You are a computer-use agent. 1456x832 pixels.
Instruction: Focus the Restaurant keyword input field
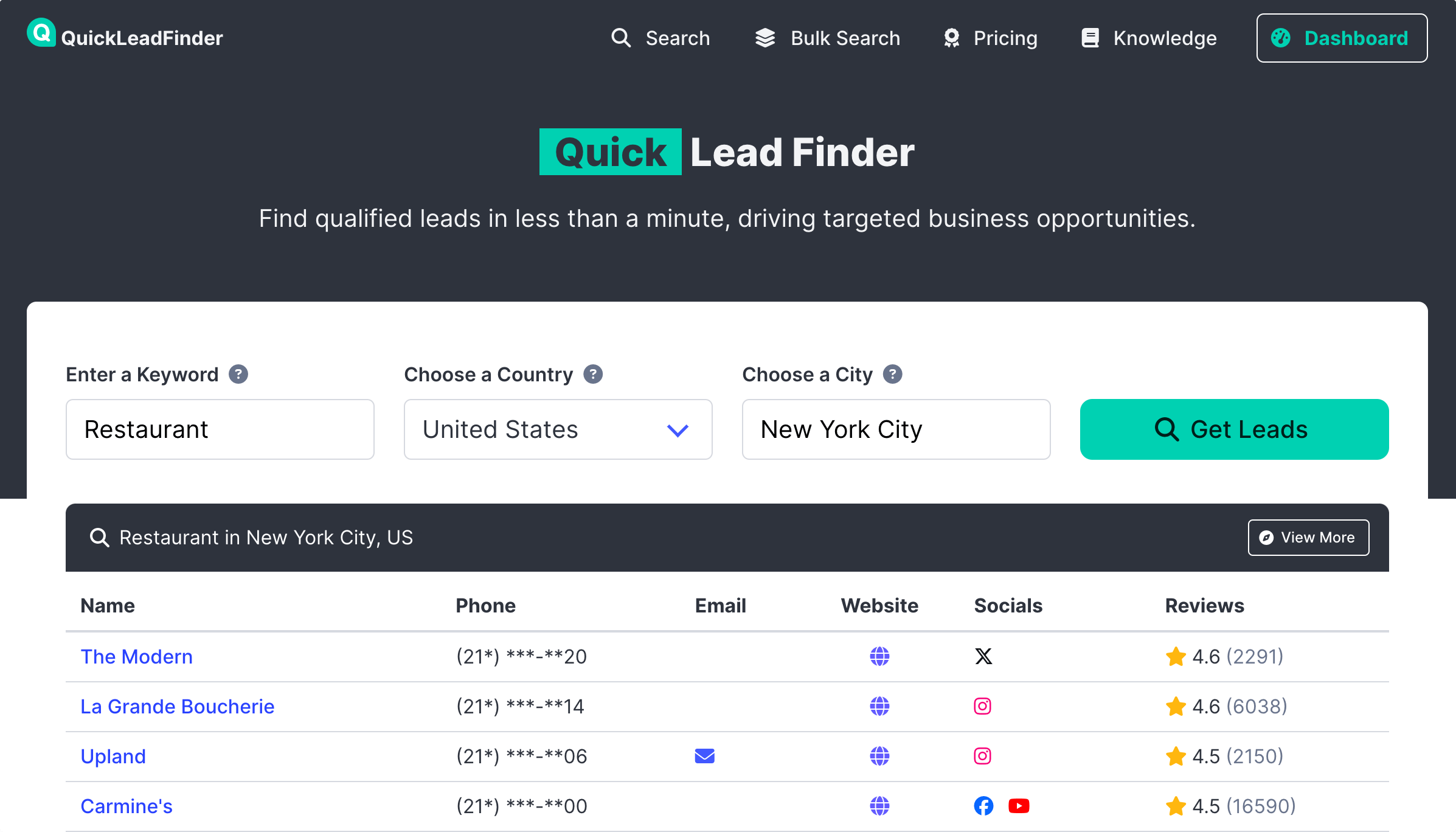coord(220,429)
